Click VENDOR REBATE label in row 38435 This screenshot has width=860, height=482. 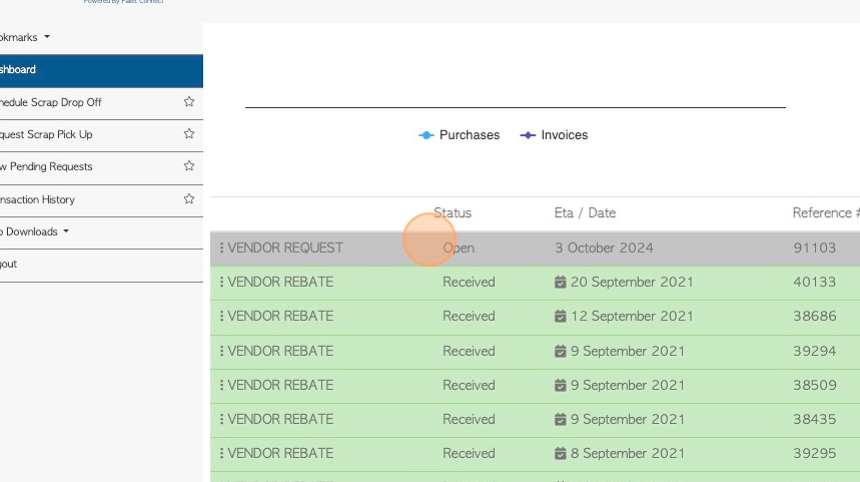pyautogui.click(x=280, y=419)
